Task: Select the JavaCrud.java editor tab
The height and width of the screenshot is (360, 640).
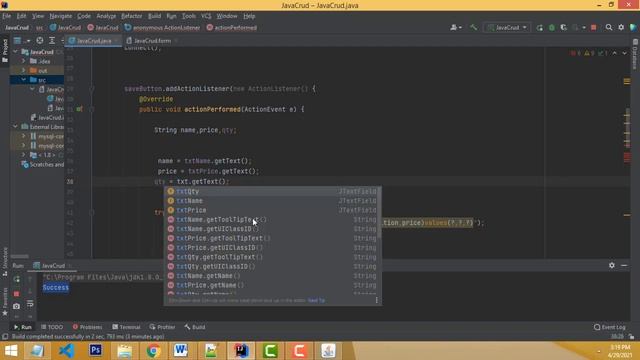Action: pos(93,40)
